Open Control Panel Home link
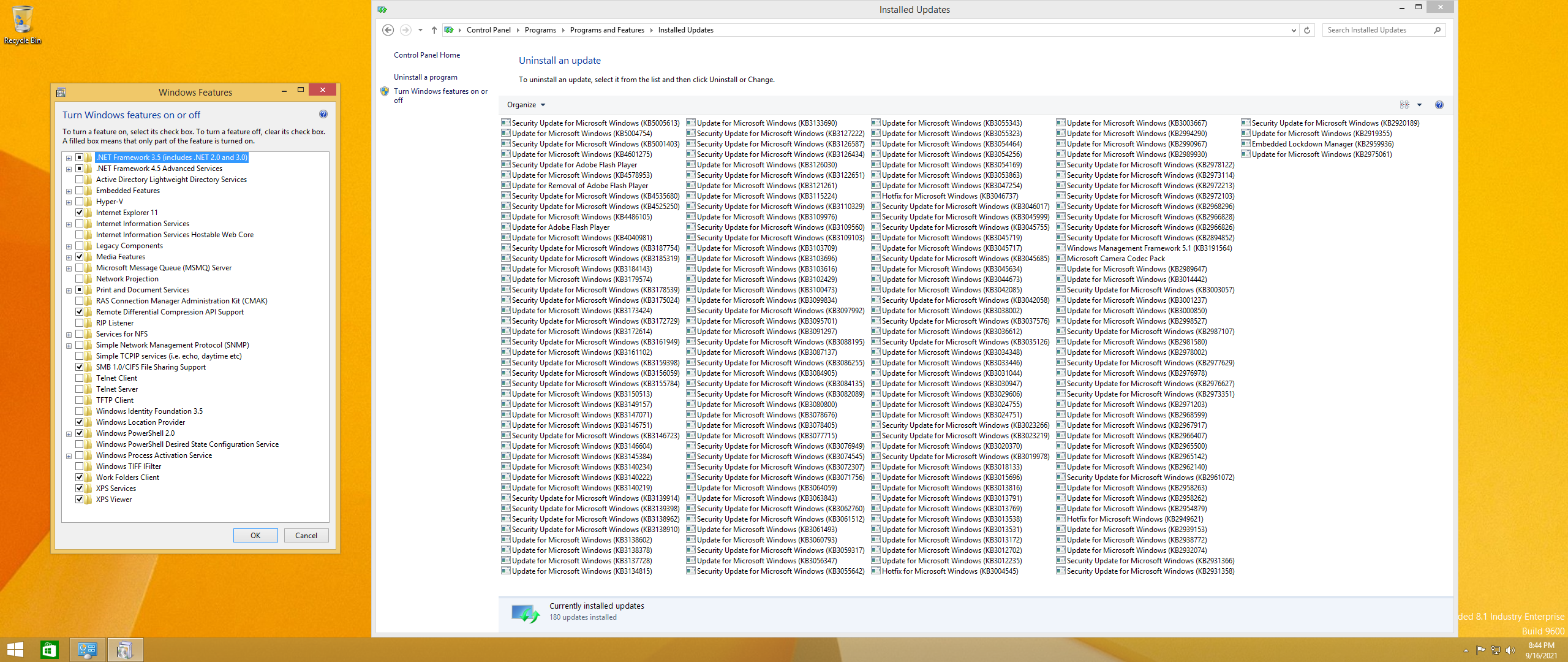This screenshot has width=1568, height=662. click(427, 55)
